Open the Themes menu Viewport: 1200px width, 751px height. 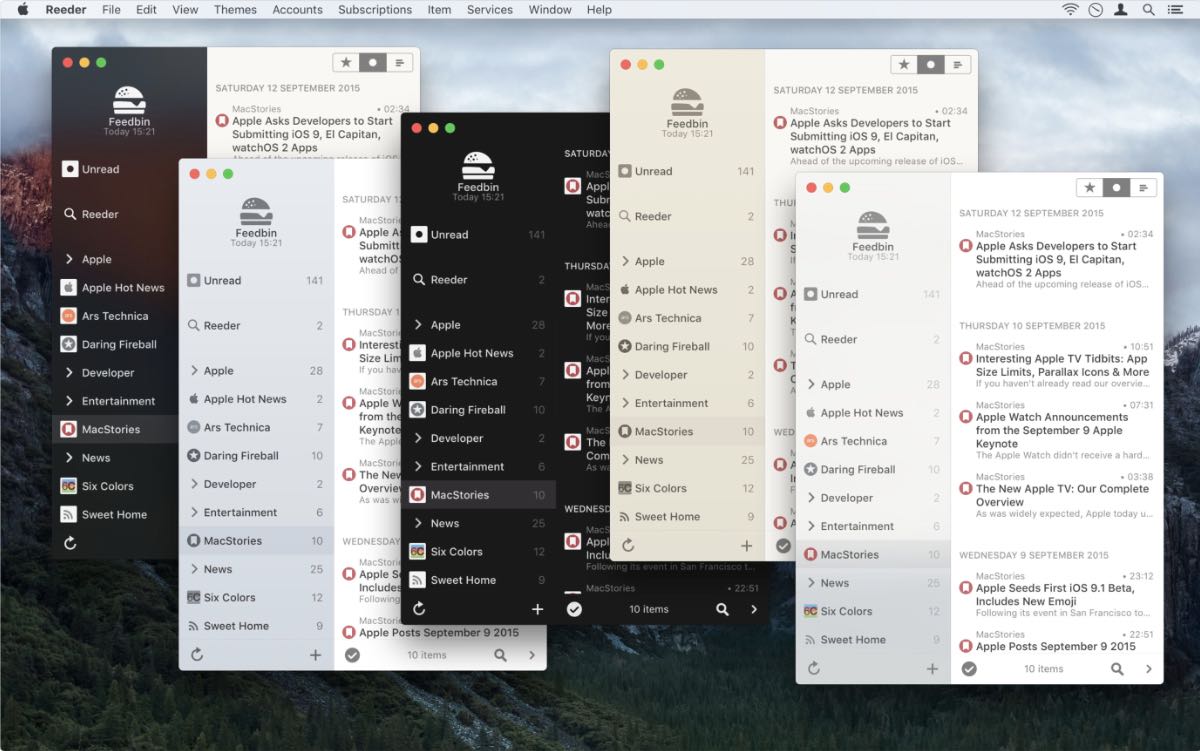(x=235, y=10)
